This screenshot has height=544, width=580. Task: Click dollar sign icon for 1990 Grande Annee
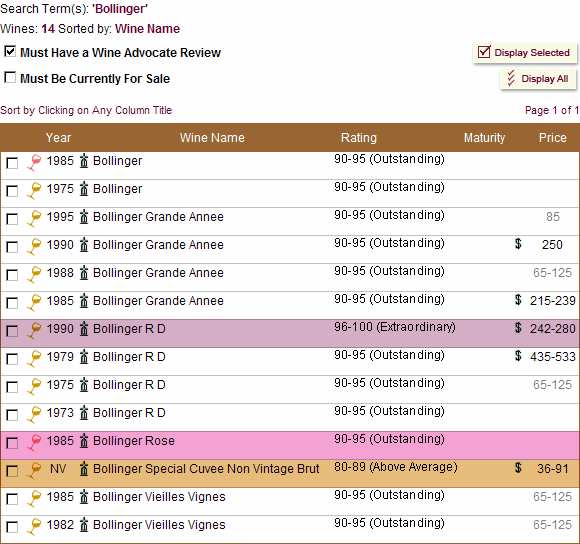click(x=518, y=244)
